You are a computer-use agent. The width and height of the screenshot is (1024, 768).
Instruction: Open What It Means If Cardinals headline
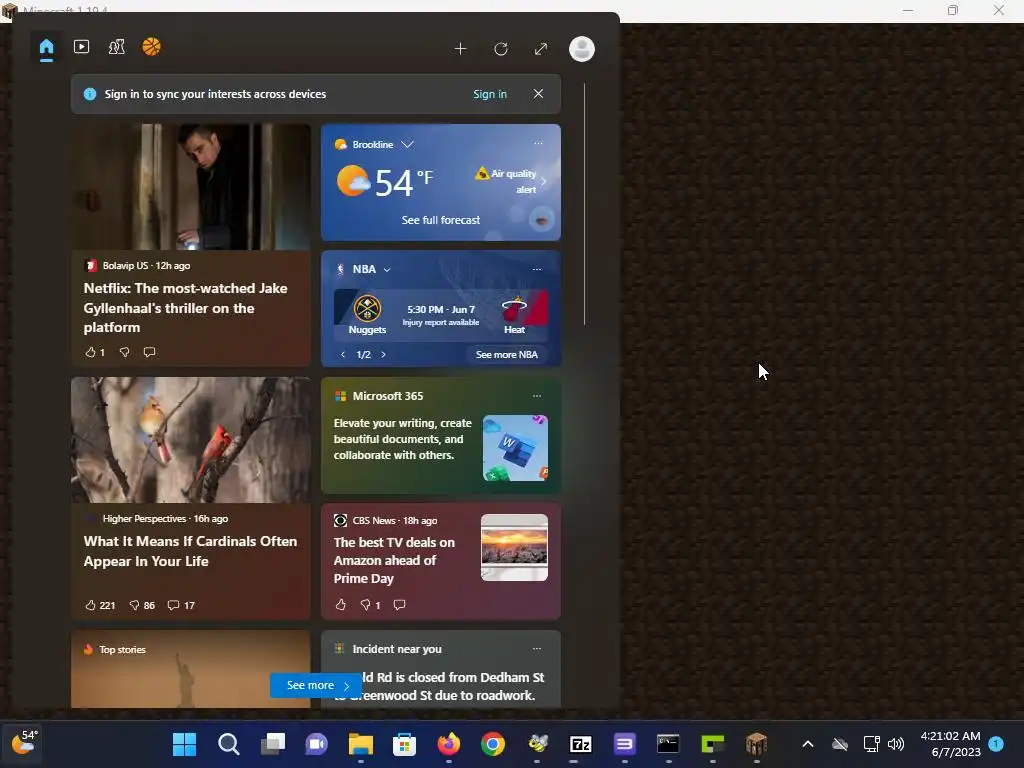(x=190, y=551)
